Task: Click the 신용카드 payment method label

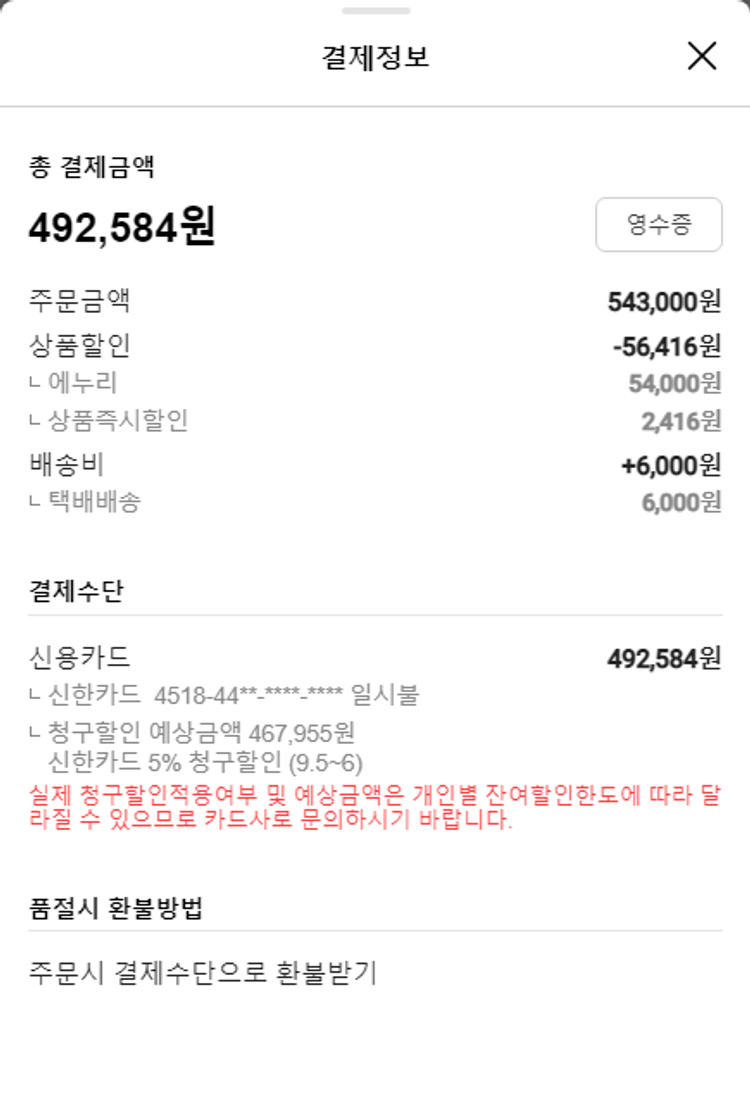Action: coord(80,658)
